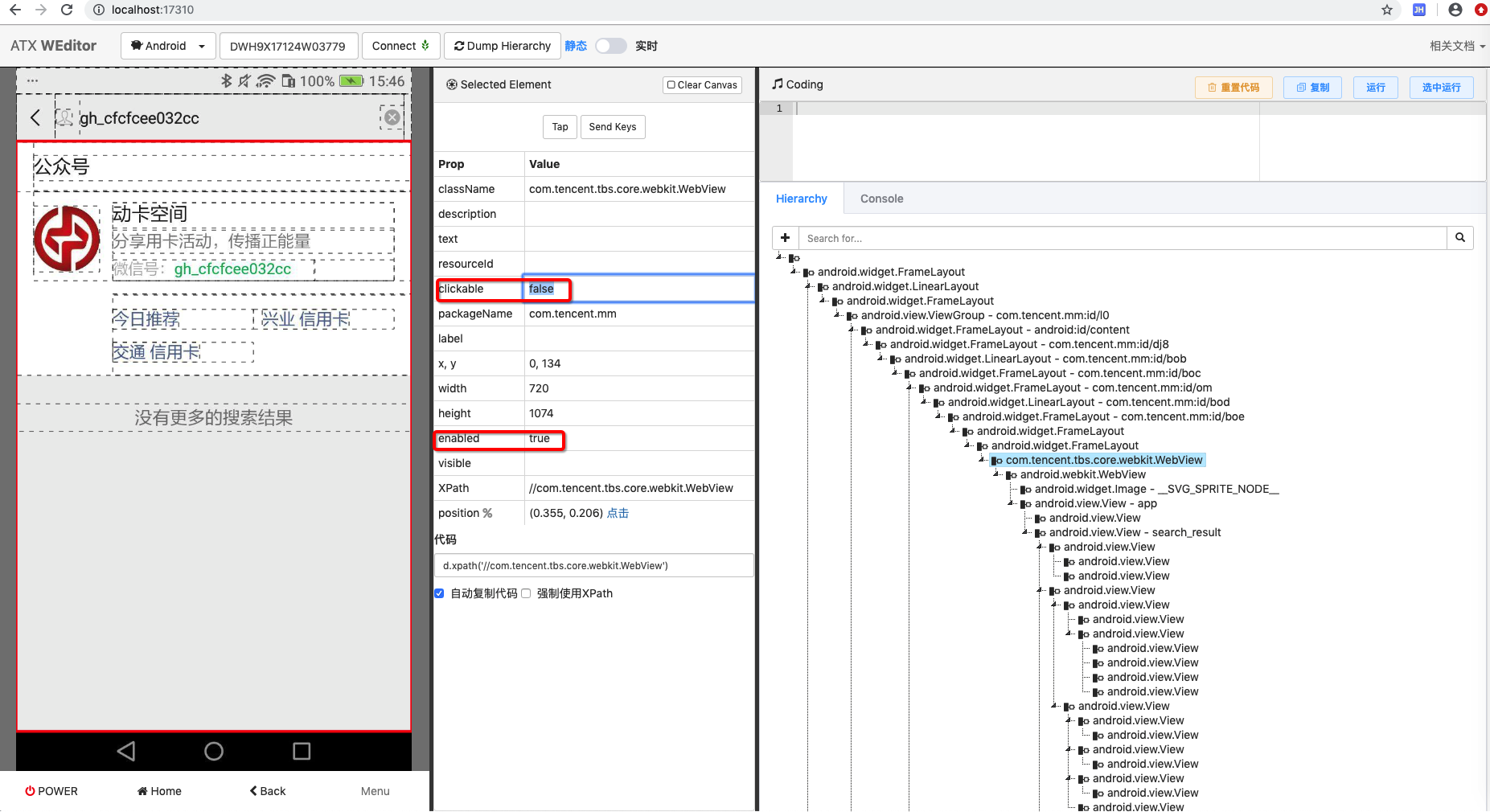Tap the red account logo avatar
Screen dimensions: 1490x812
pos(67,239)
